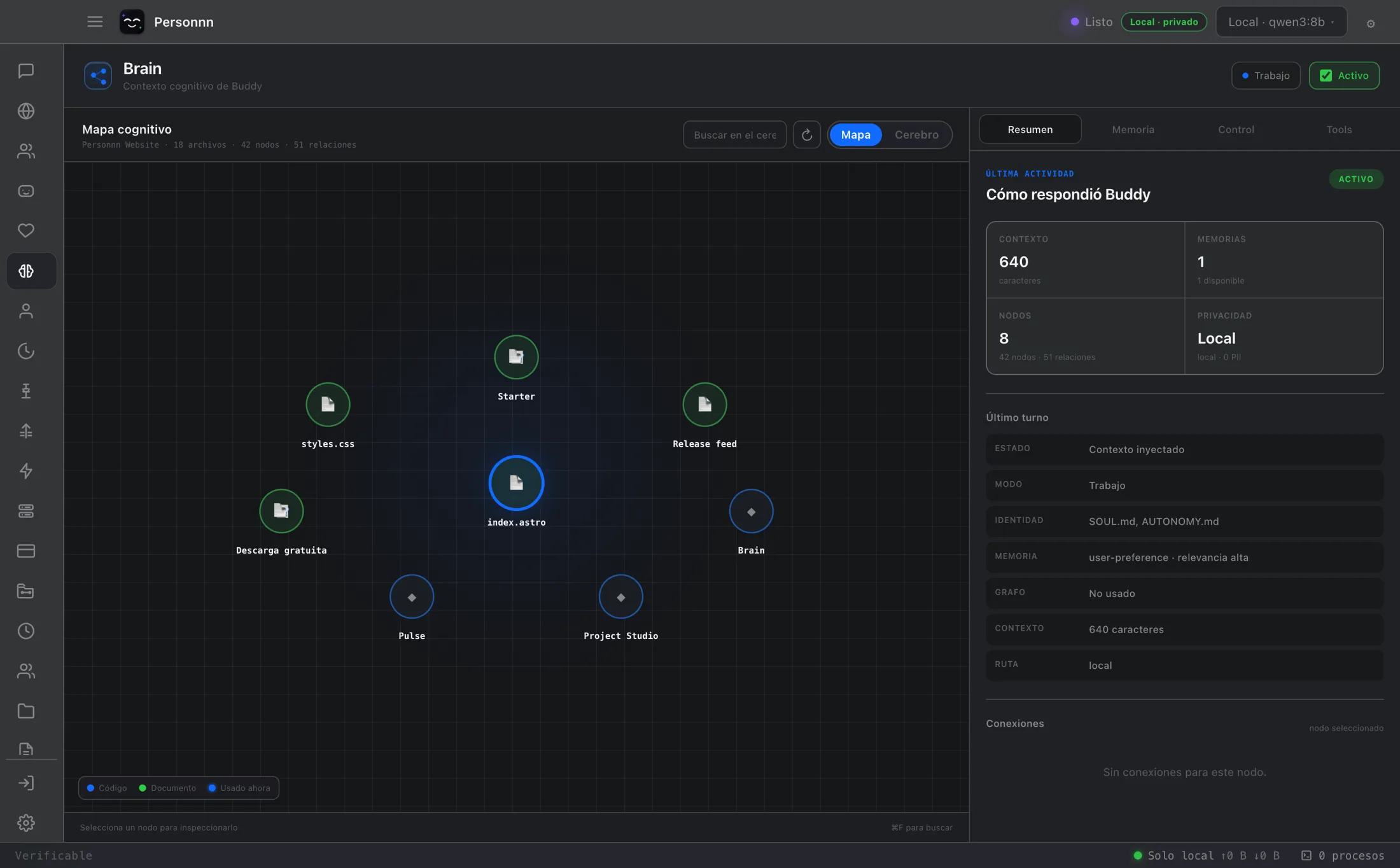Open the hamburger menu icon
1400x868 pixels.
(x=95, y=22)
